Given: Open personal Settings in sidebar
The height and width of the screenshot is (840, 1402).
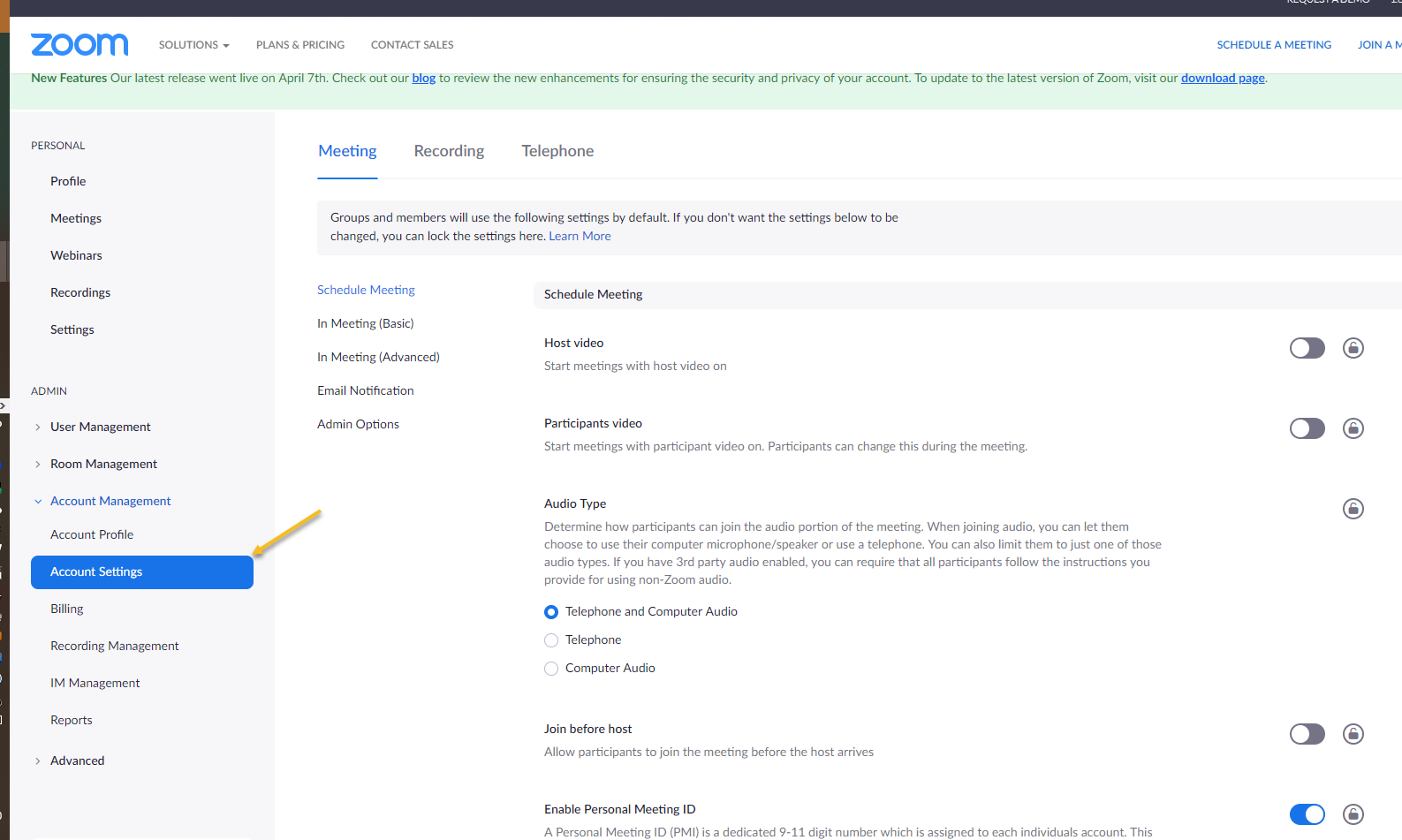Looking at the screenshot, I should 72,329.
